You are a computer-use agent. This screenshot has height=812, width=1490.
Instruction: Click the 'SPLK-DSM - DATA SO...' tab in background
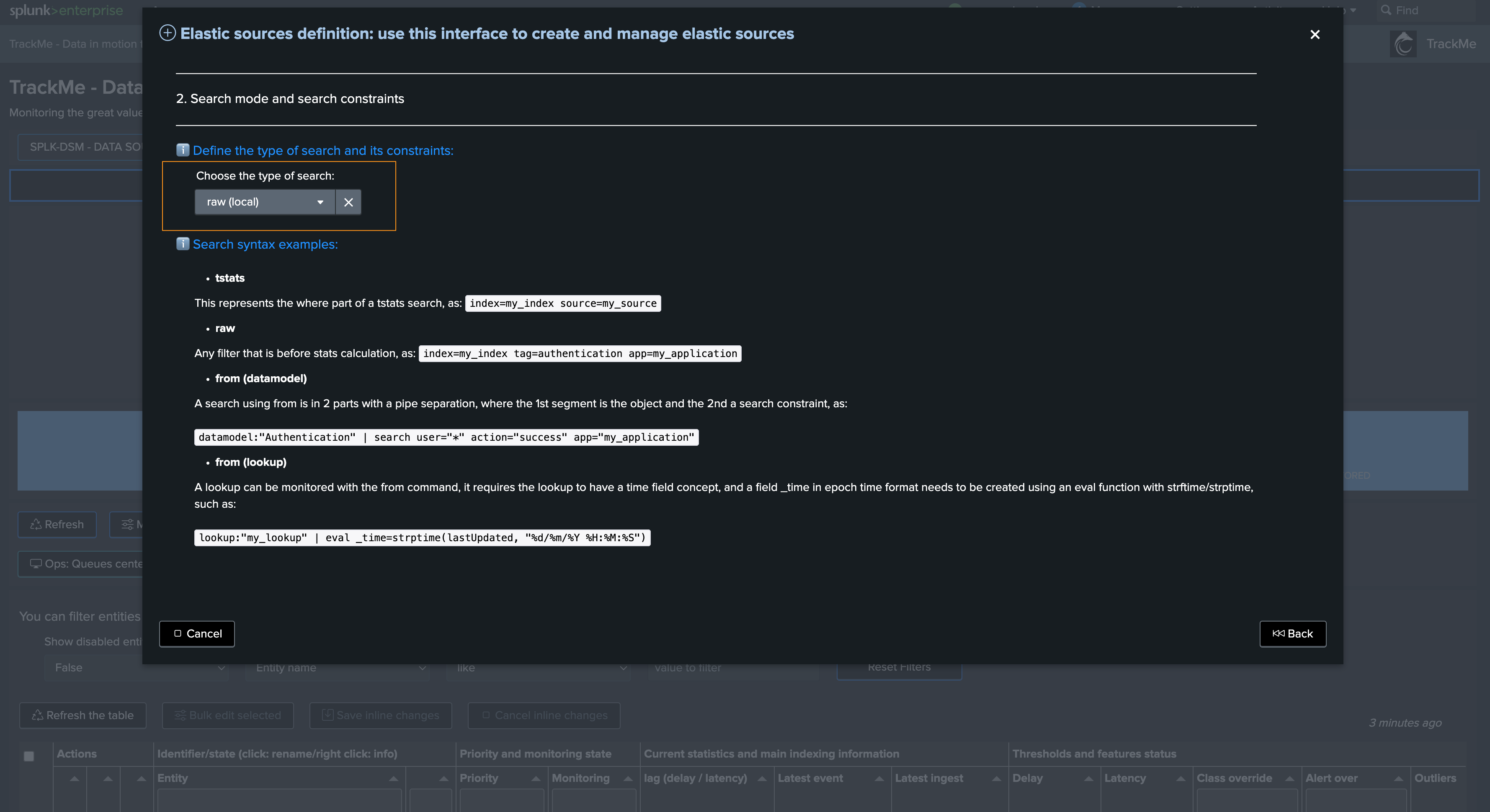point(81,147)
